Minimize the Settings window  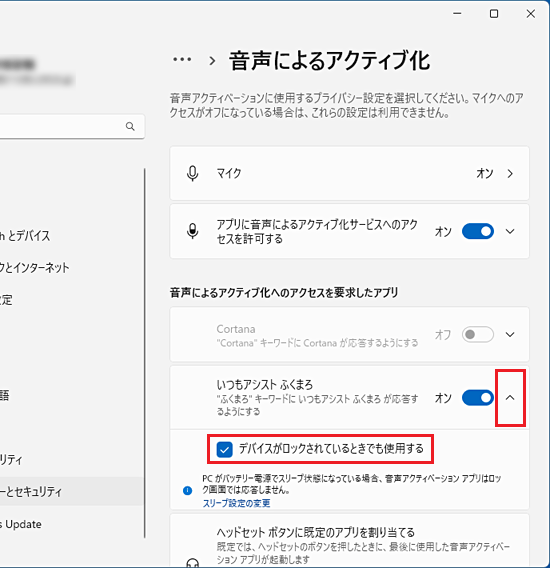pos(457,14)
